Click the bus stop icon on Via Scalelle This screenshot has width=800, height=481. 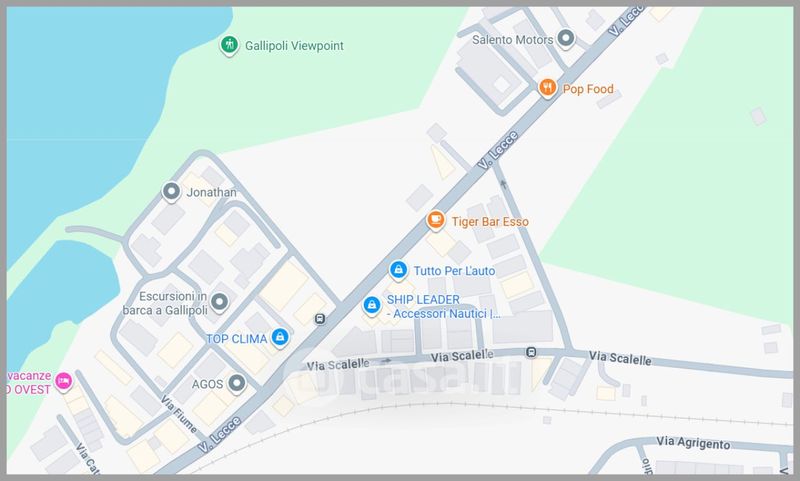[x=531, y=352]
